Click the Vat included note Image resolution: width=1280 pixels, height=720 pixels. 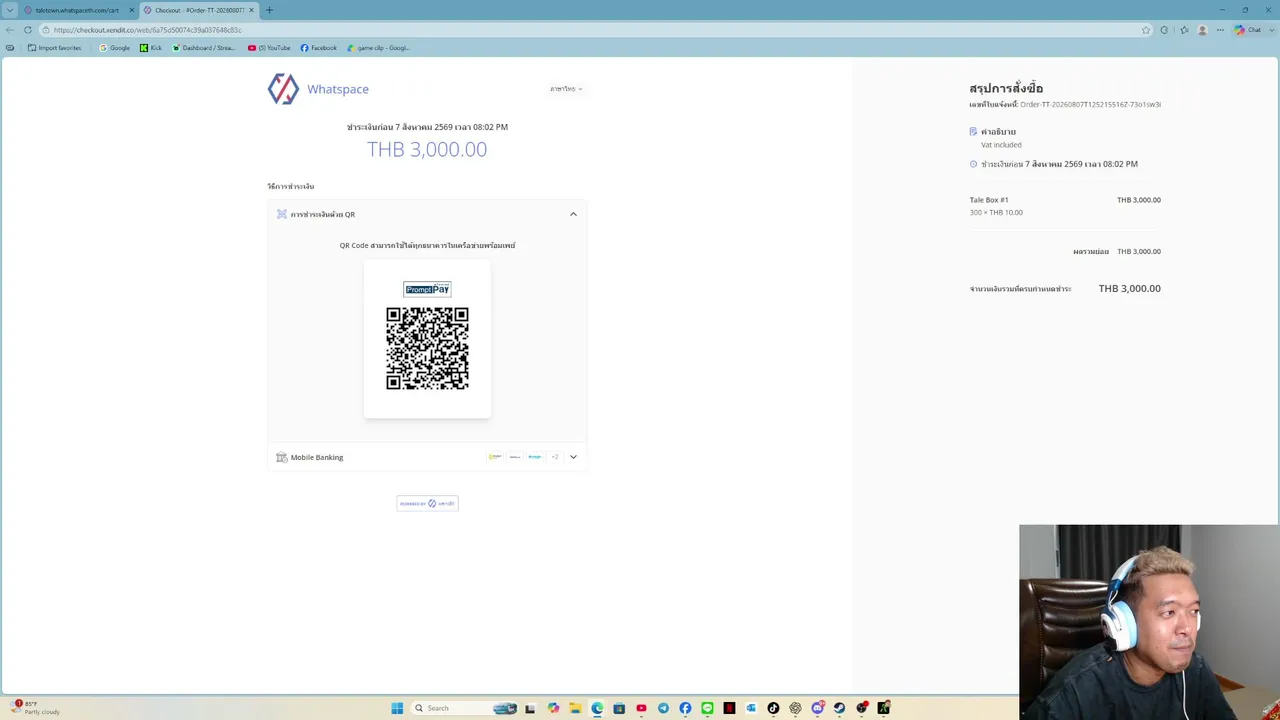click(x=1001, y=145)
